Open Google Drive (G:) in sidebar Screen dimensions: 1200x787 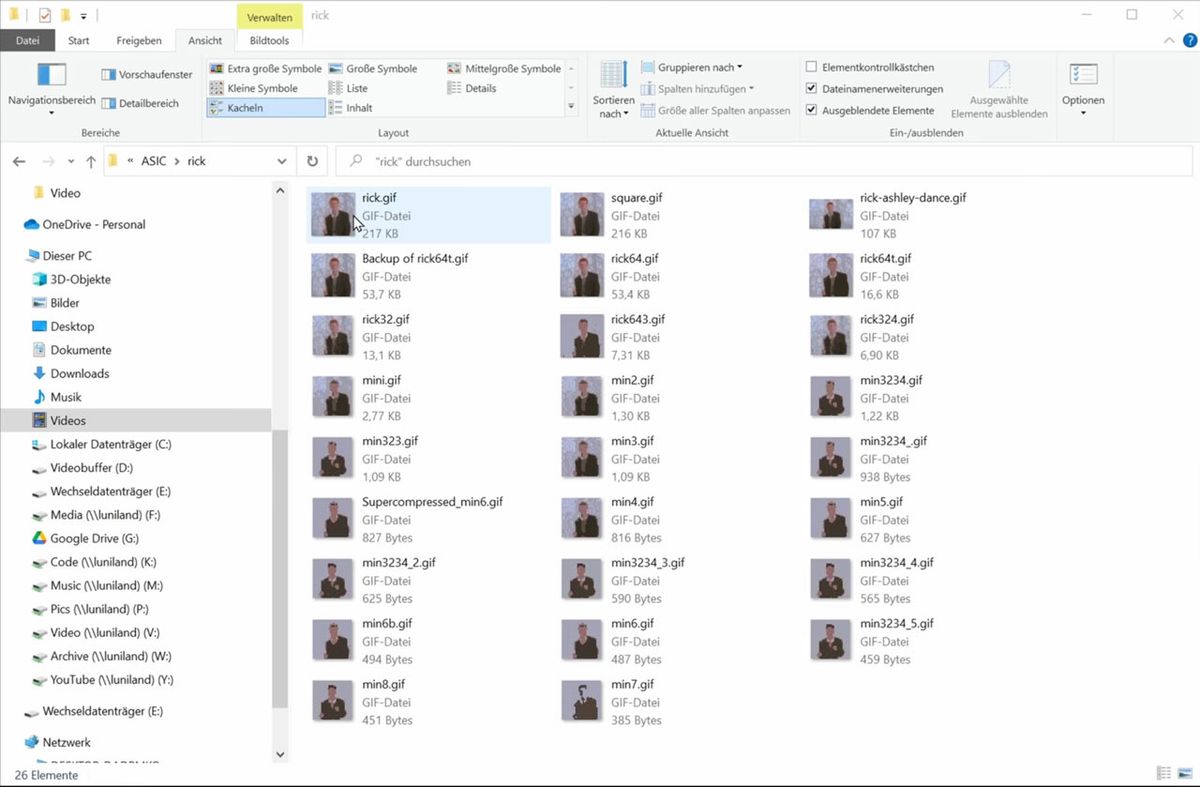(x=94, y=538)
